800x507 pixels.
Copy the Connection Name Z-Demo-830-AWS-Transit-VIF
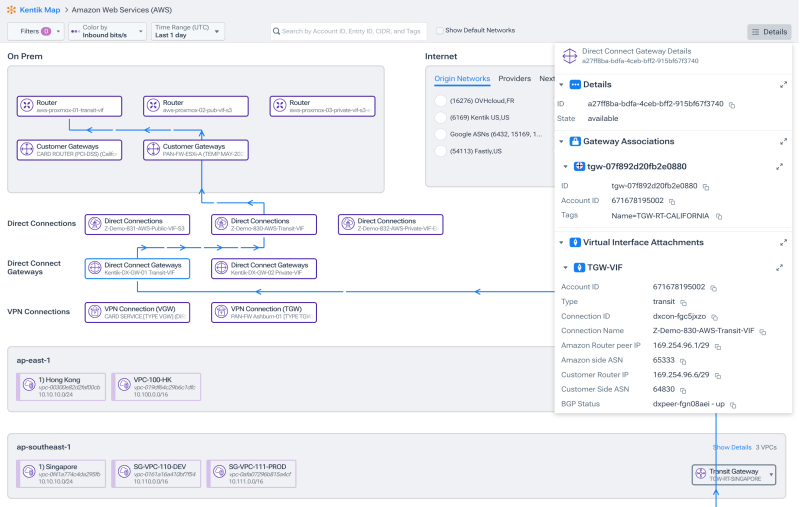tap(763, 332)
